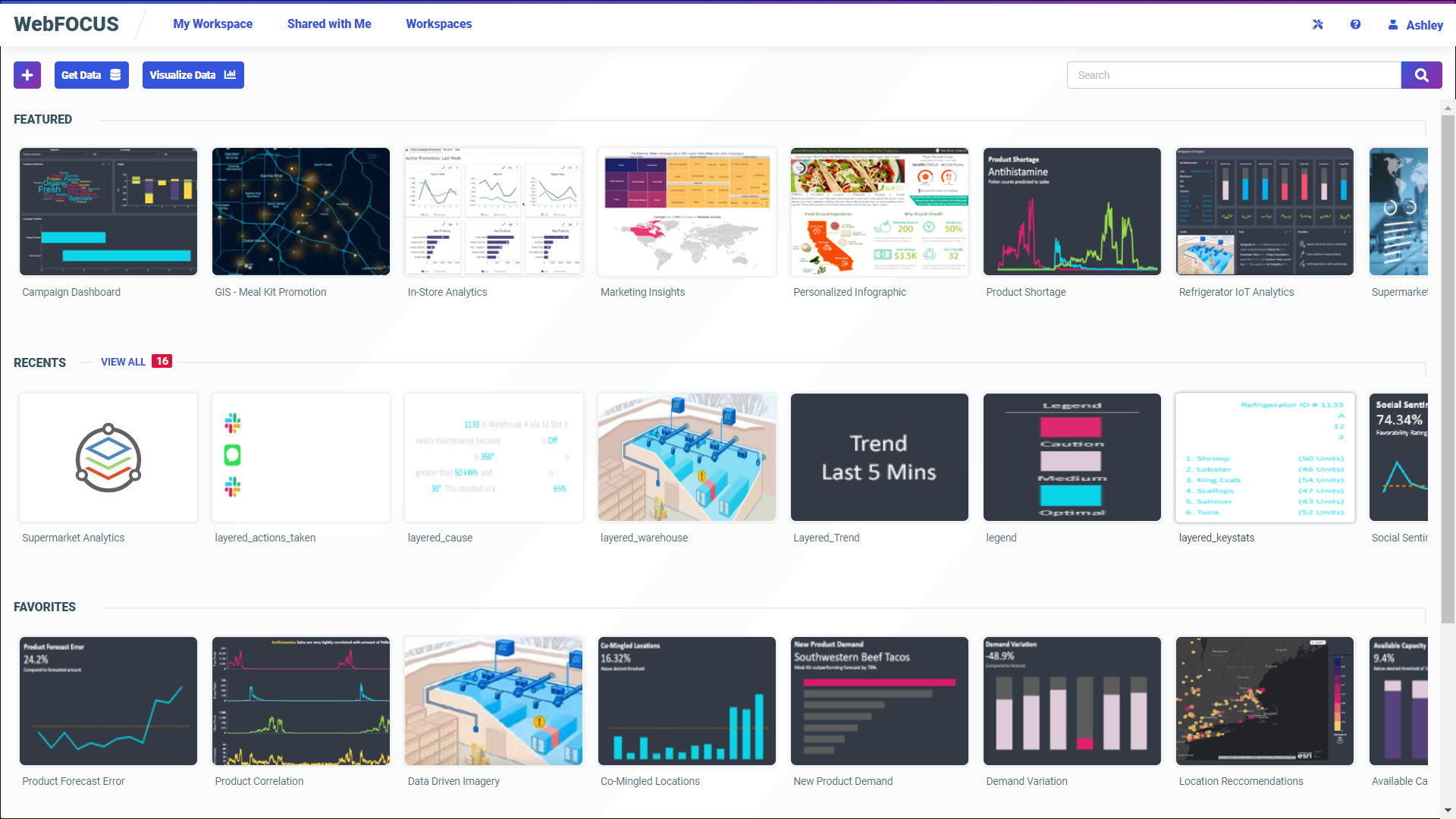The width and height of the screenshot is (1456, 819).
Task: Click the WebFOCUS logo
Action: (x=66, y=24)
